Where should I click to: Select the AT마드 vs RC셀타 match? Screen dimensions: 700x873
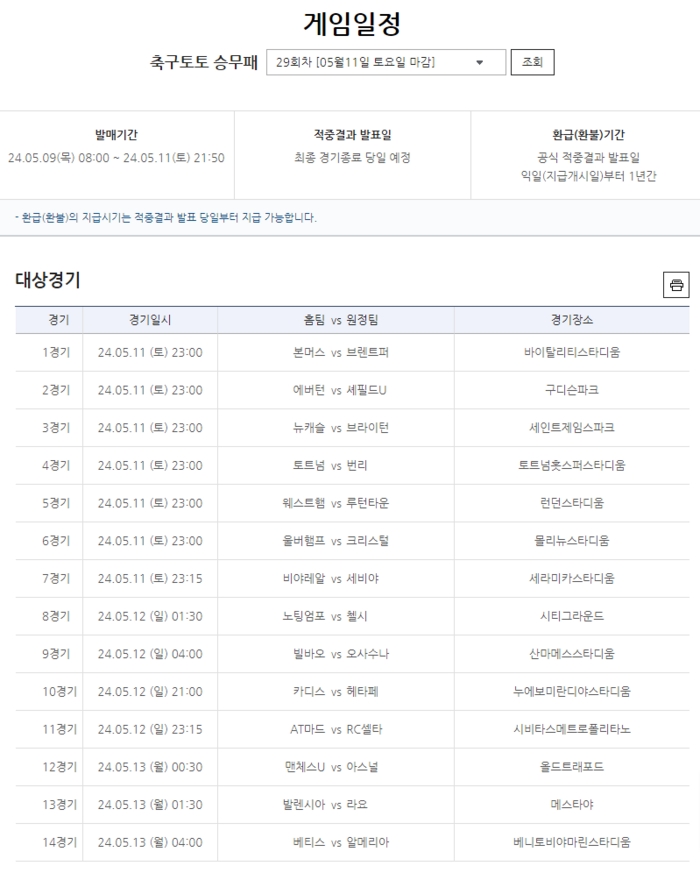pyautogui.click(x=336, y=729)
